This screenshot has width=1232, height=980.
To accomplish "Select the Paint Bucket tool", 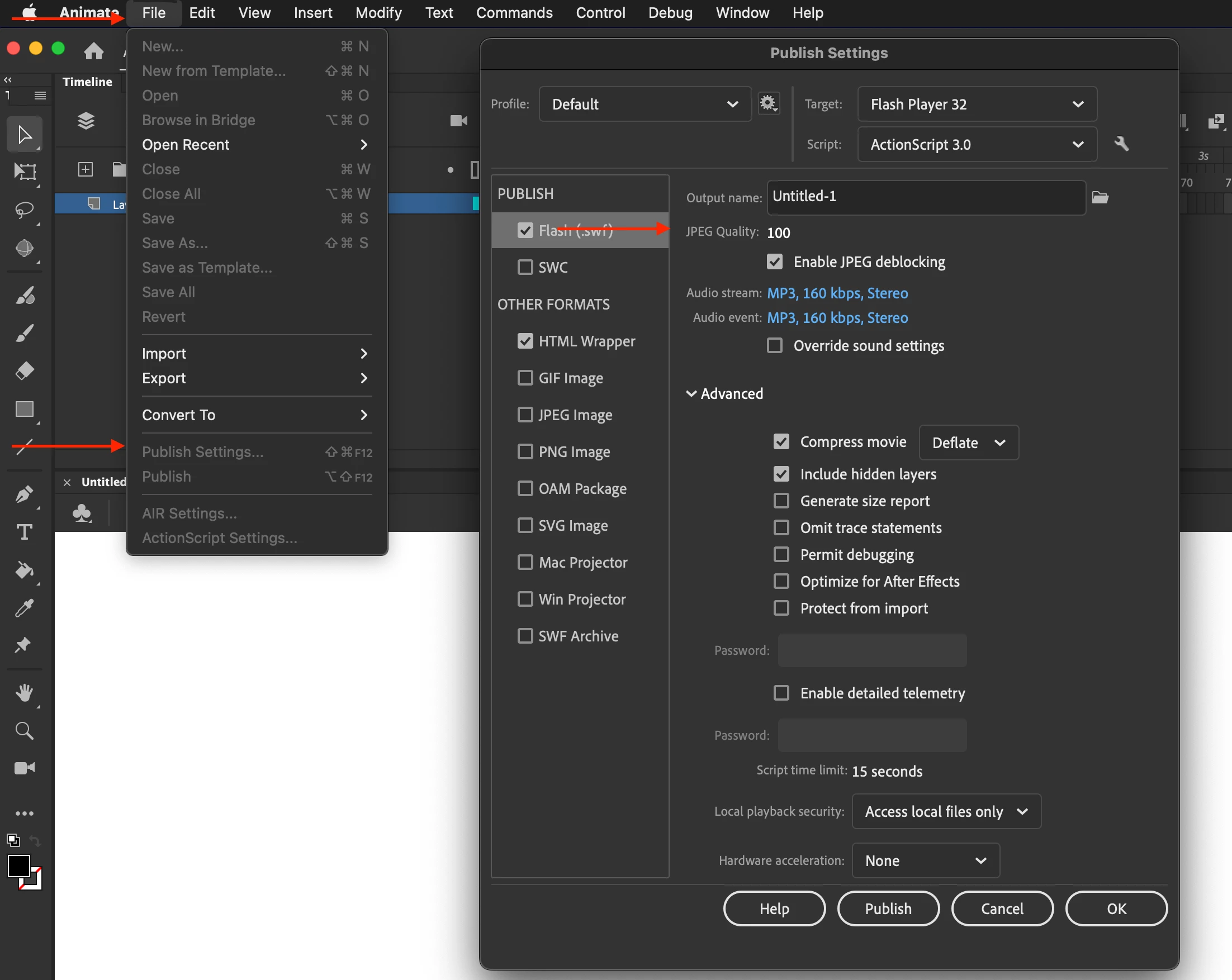I will [24, 570].
